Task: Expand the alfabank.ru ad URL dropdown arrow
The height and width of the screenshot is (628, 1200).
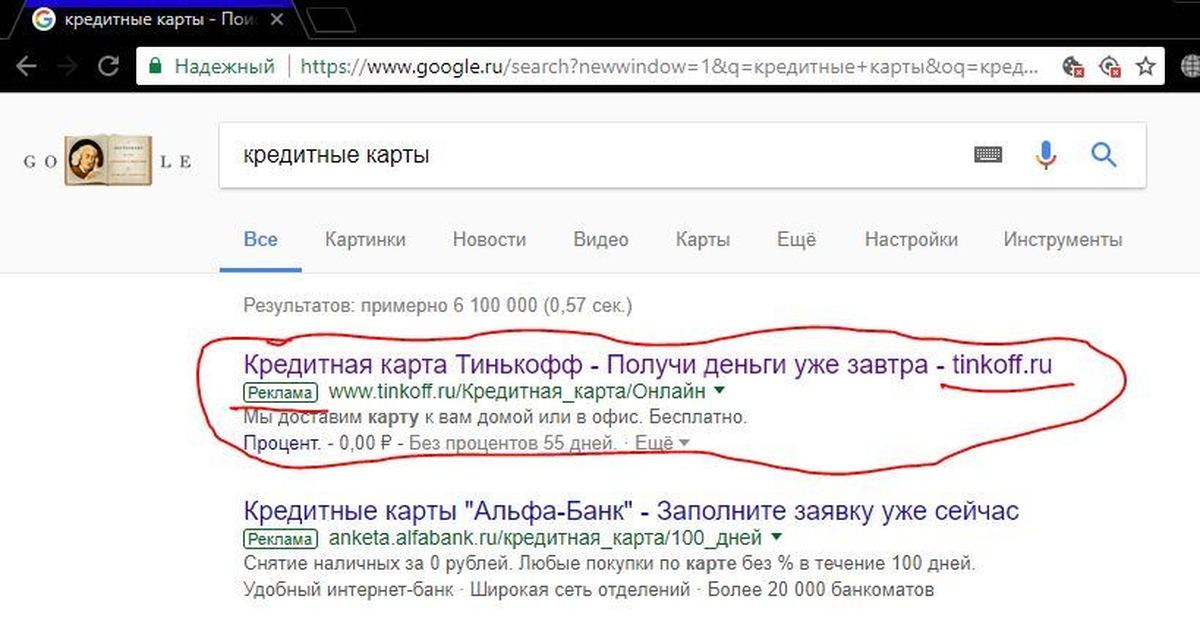Action: click(776, 538)
